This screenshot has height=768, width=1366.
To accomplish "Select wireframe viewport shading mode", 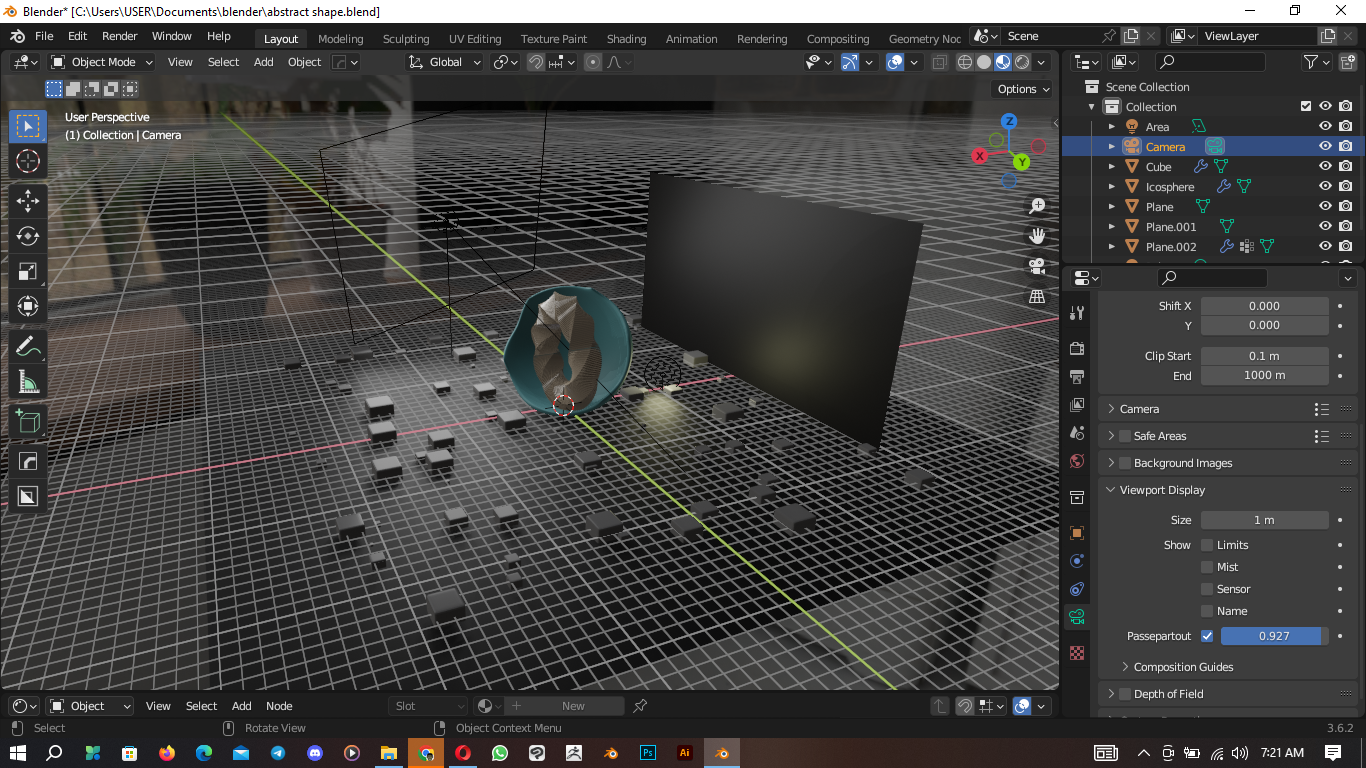I will [x=965, y=62].
